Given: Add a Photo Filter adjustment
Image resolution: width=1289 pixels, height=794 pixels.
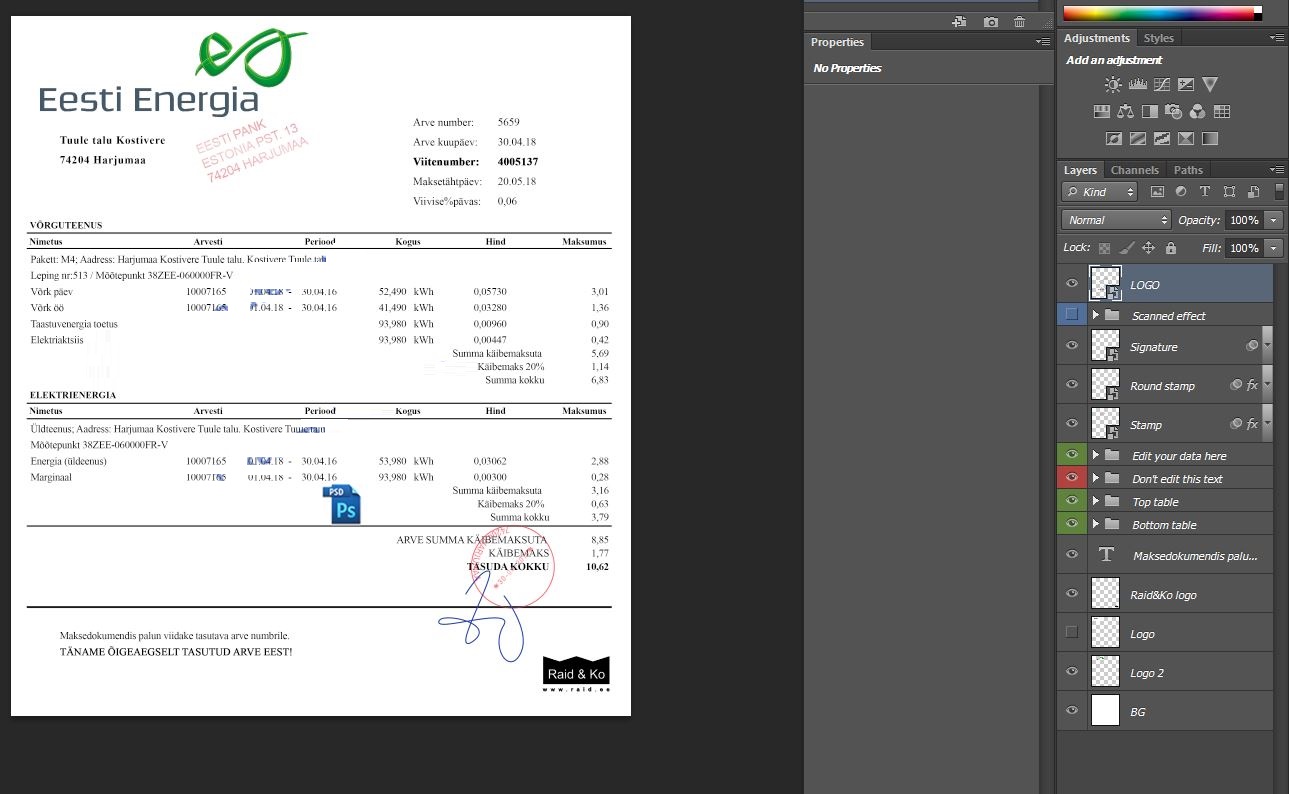Looking at the screenshot, I should click(1173, 112).
